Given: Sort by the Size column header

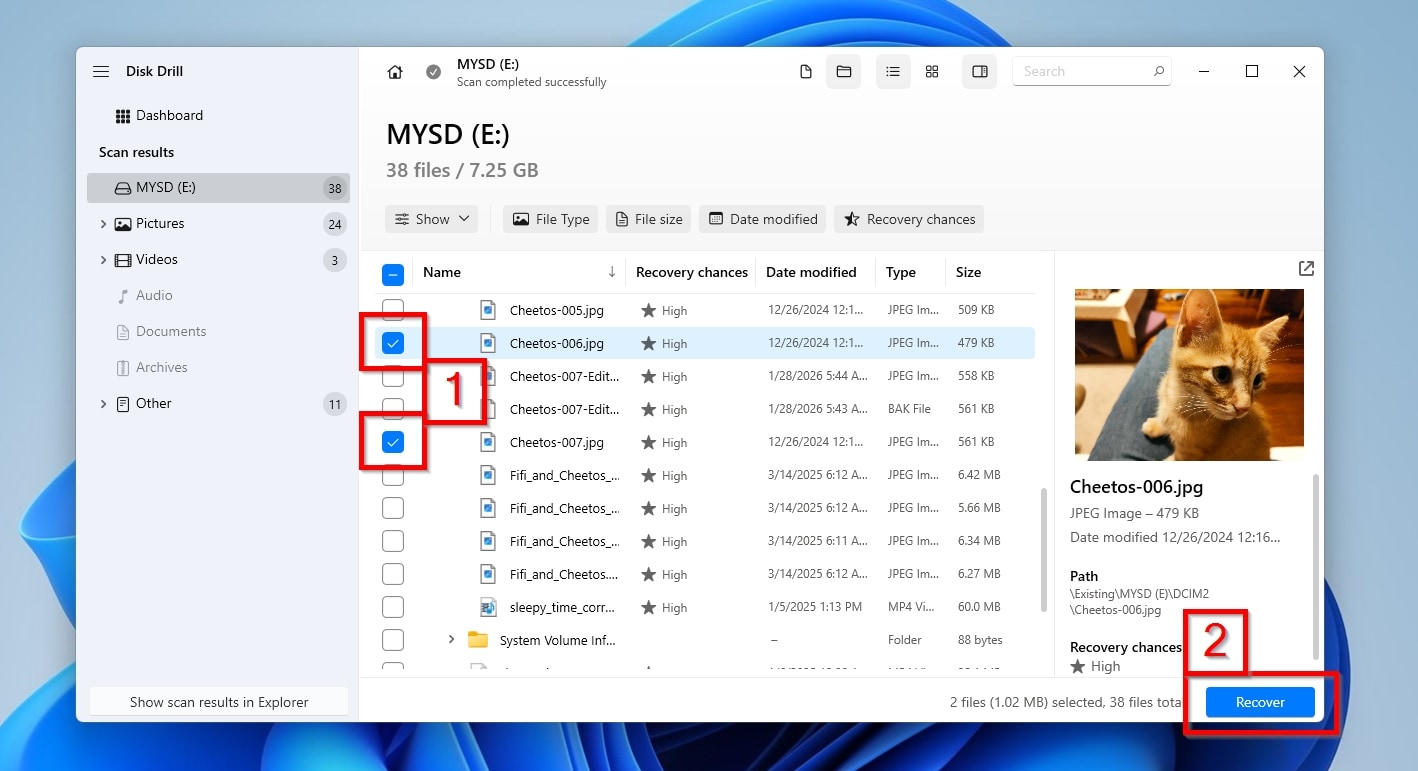Looking at the screenshot, I should (x=968, y=272).
